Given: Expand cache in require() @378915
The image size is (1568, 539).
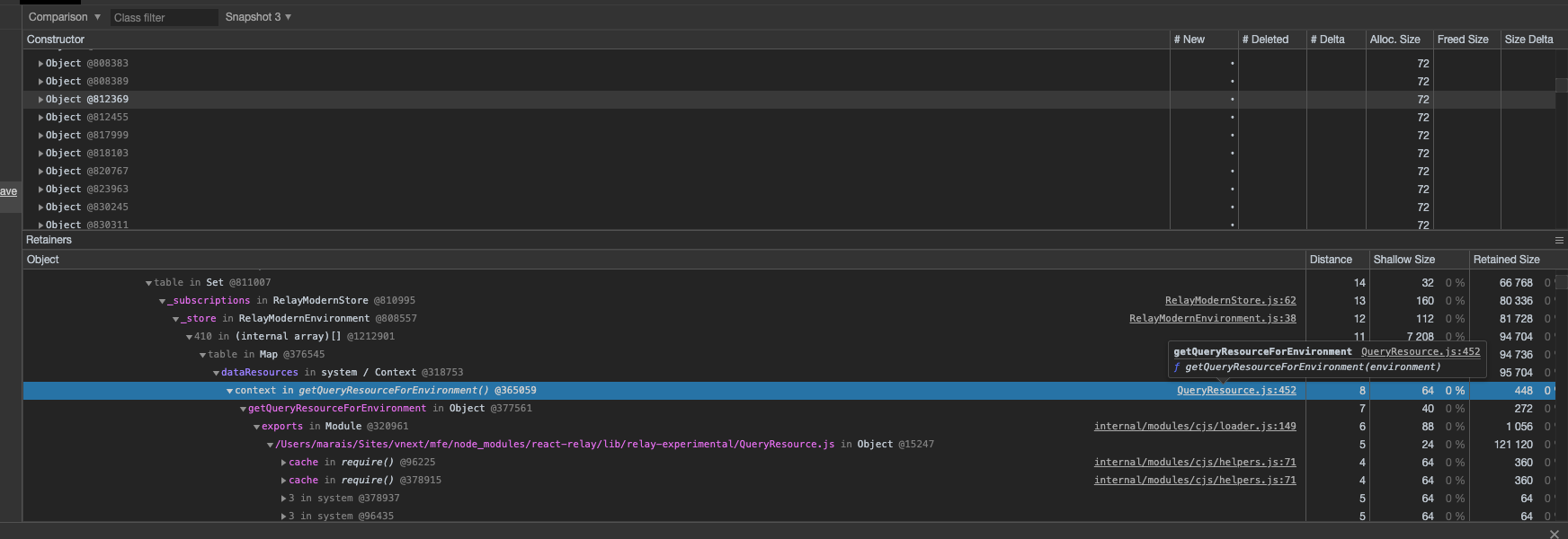Looking at the screenshot, I should pyautogui.click(x=284, y=481).
